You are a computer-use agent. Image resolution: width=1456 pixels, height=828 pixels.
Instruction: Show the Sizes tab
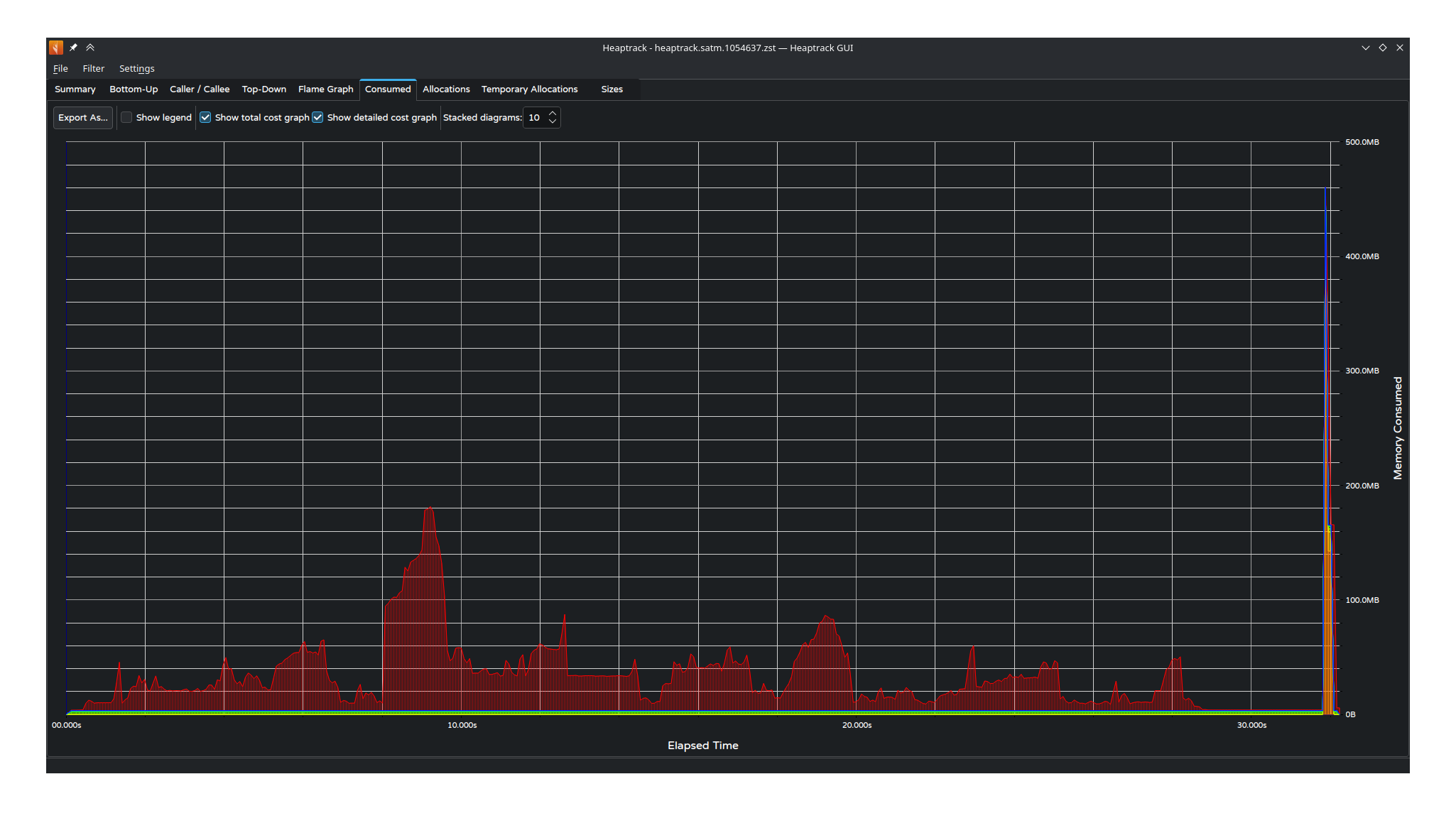[x=612, y=89]
